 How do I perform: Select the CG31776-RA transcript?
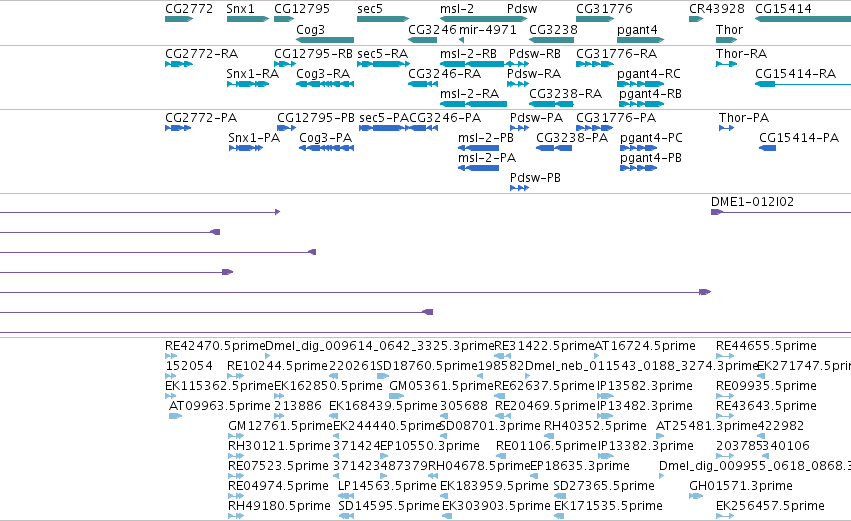pyautogui.click(x=595, y=64)
